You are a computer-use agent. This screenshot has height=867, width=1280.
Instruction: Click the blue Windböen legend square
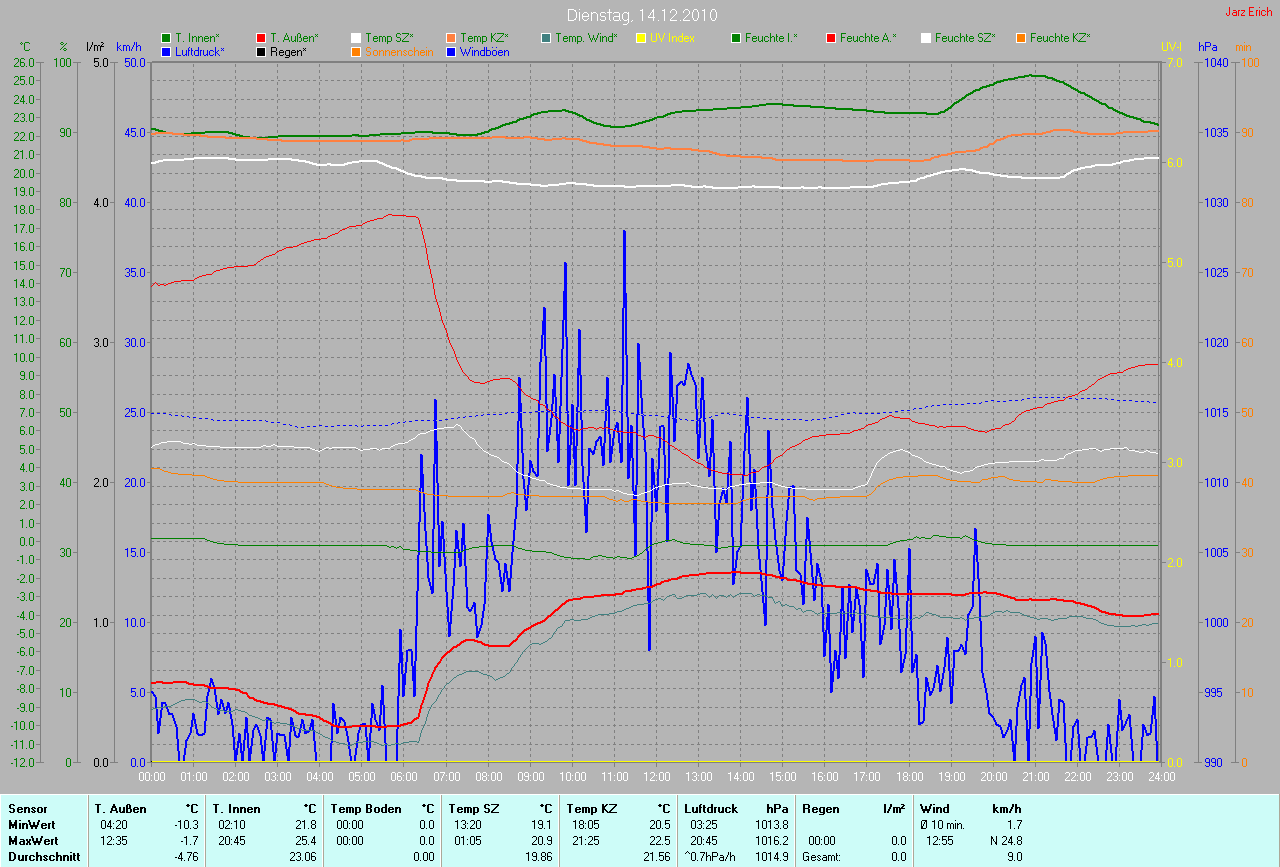pos(451,51)
